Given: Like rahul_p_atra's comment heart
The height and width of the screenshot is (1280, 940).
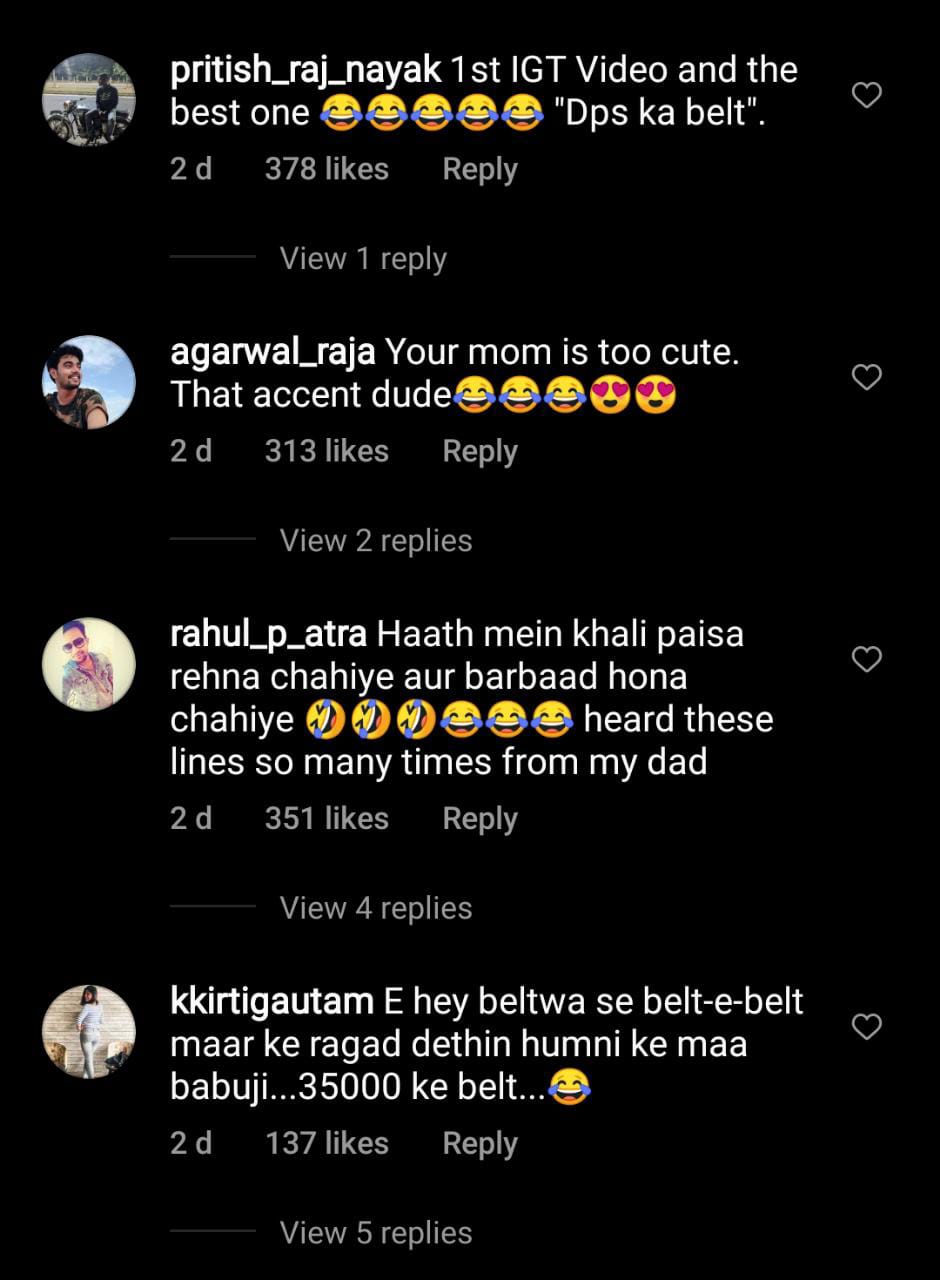Looking at the screenshot, I should [x=866, y=660].
